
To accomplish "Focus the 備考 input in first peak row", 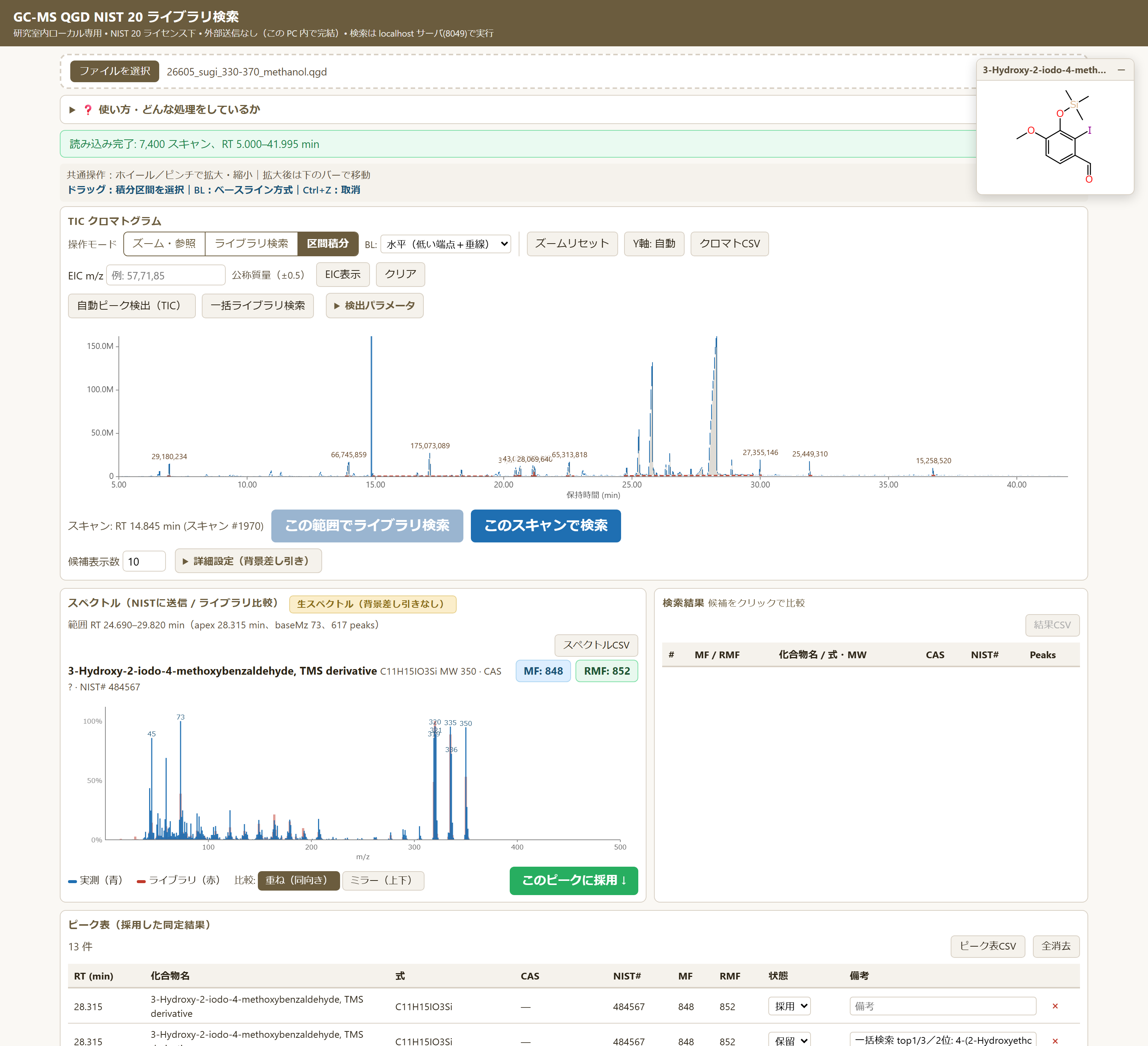I will (942, 1006).
